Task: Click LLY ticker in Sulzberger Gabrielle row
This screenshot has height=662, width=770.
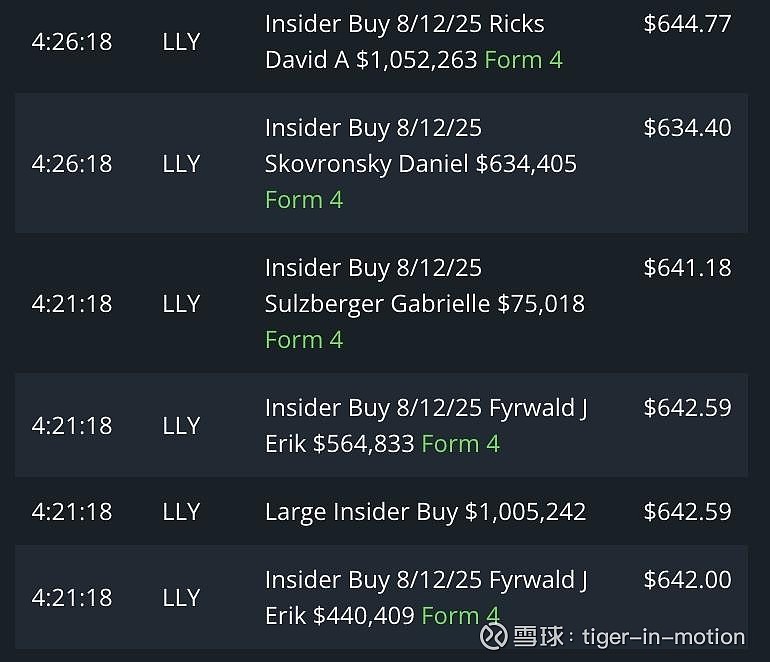Action: point(181,303)
